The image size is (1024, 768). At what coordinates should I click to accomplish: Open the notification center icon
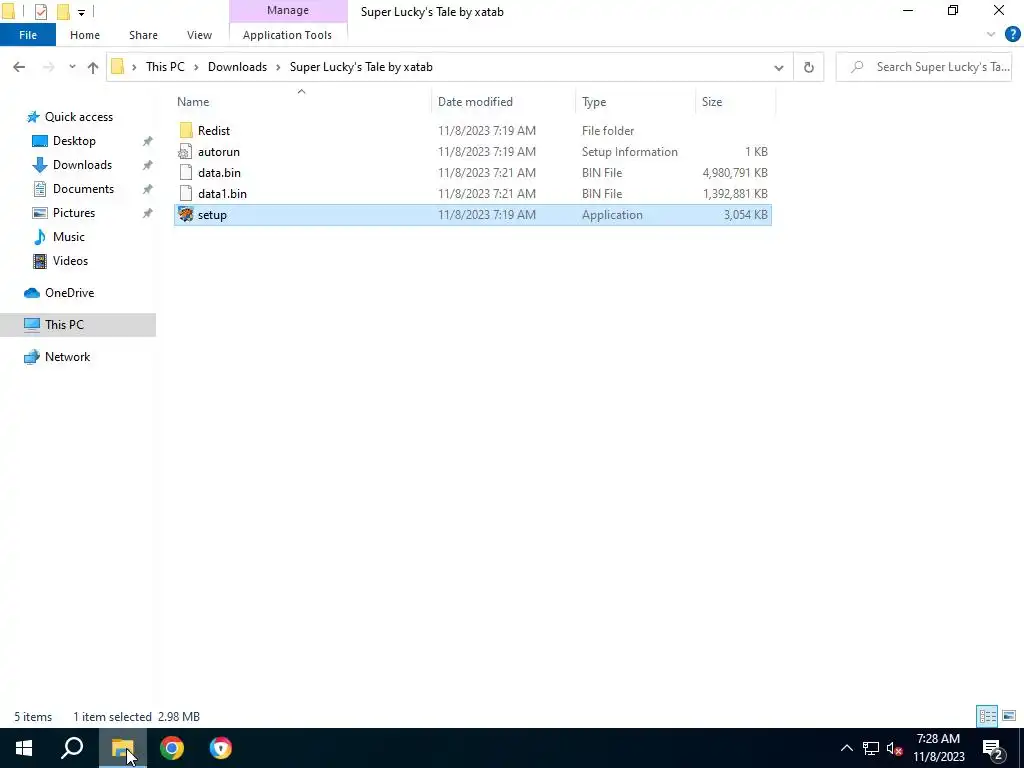[993, 748]
